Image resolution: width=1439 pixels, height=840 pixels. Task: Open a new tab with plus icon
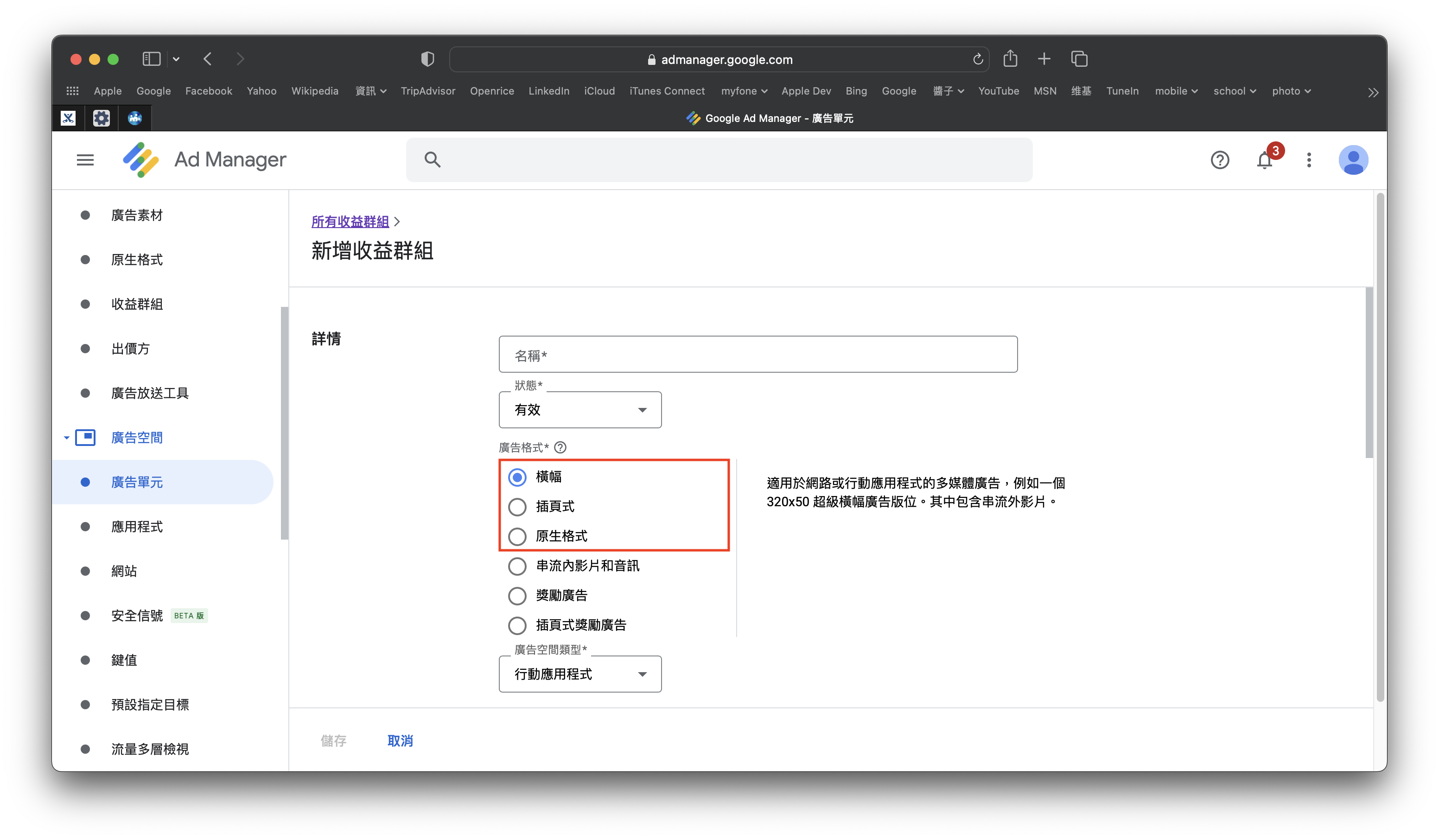pos(1044,59)
